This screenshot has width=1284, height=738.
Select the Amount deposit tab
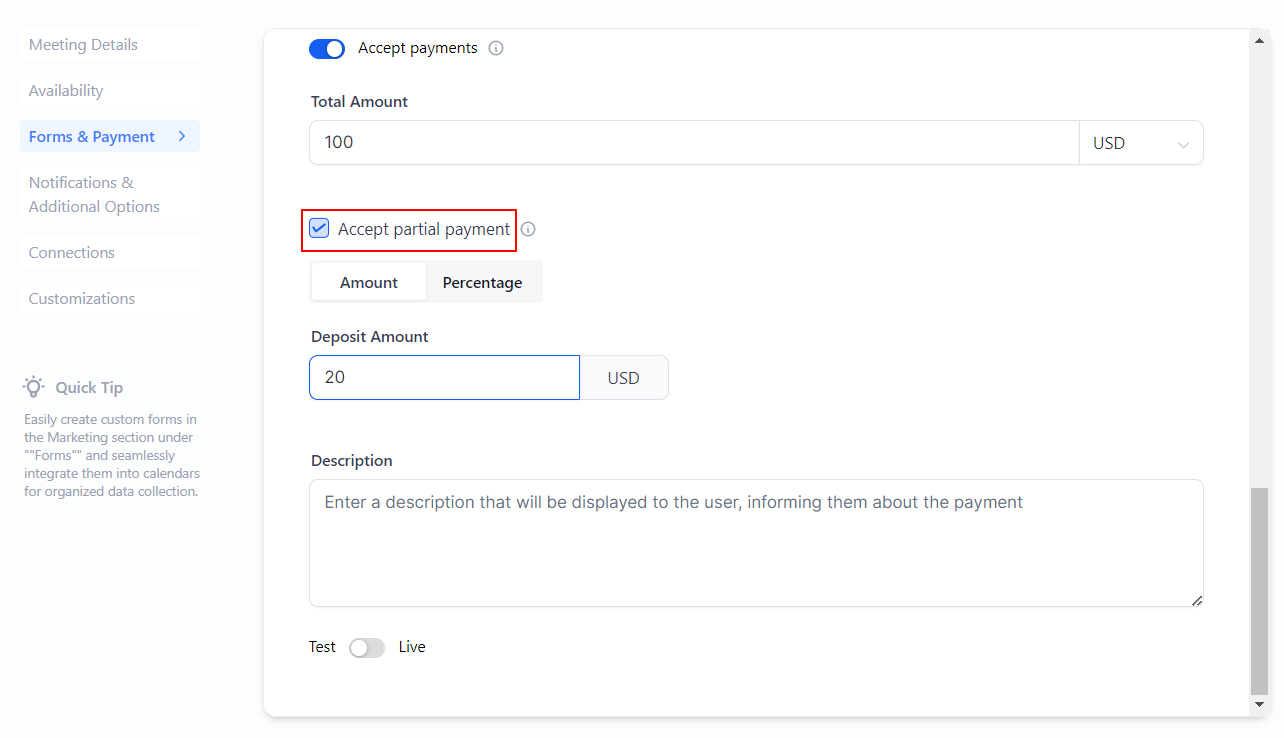click(369, 282)
